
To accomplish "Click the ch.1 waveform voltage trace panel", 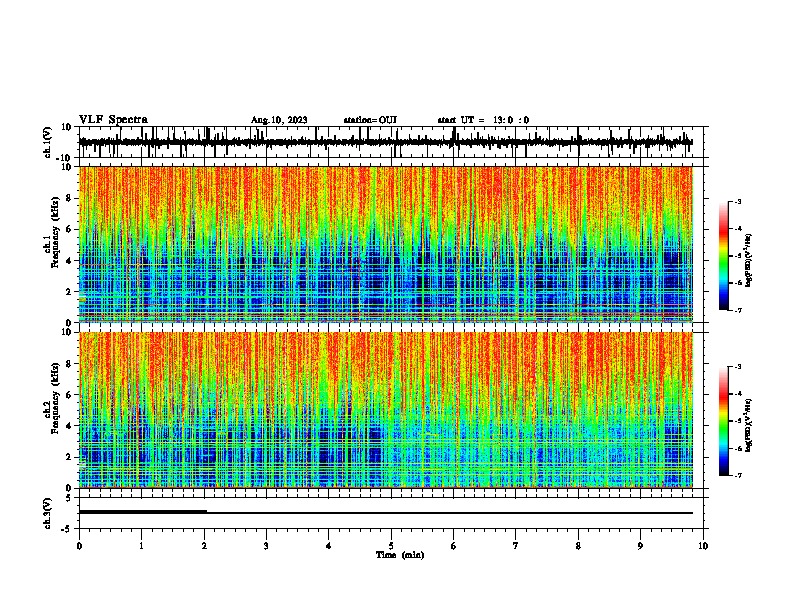I will 391,142.
